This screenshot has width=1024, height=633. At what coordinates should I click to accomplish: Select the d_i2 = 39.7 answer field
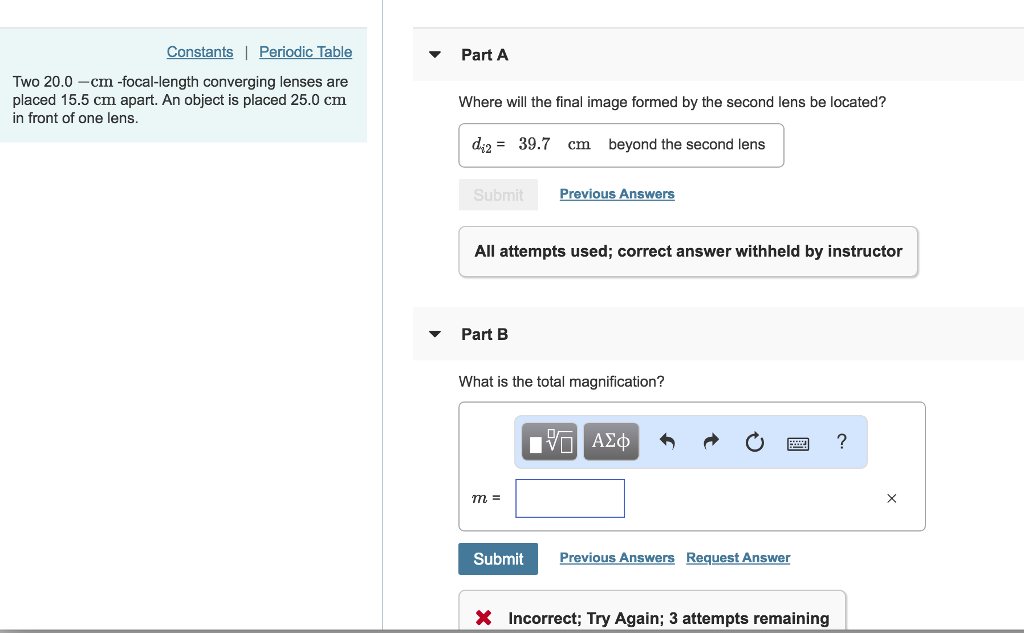621,145
